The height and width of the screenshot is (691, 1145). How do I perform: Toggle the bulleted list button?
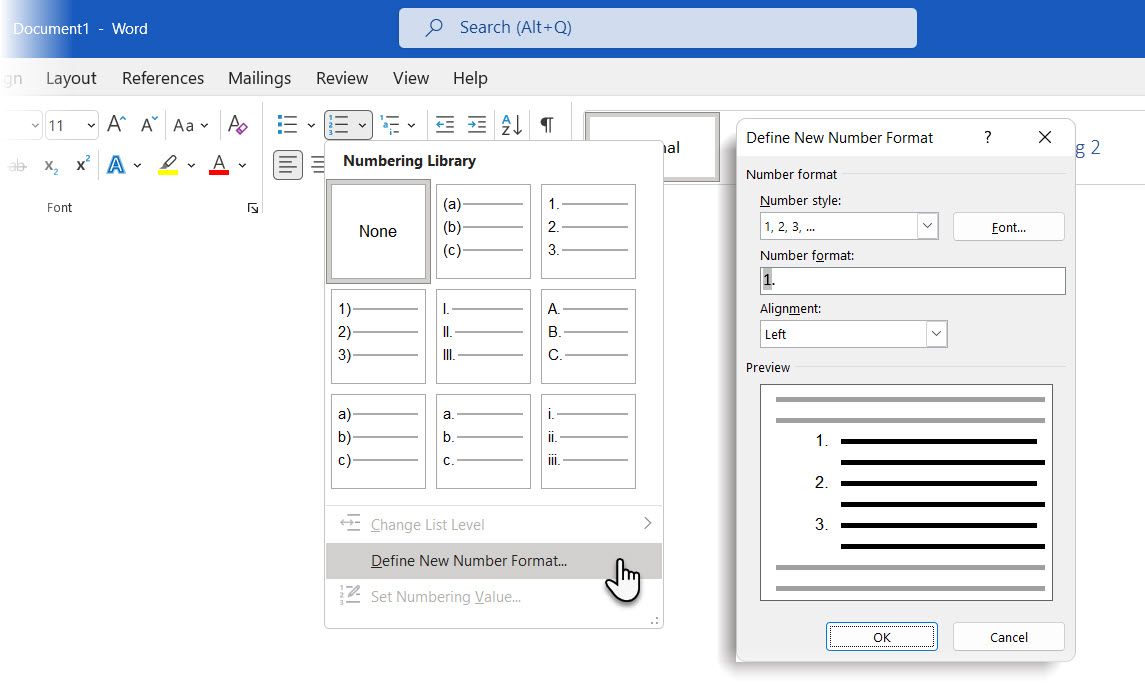287,124
